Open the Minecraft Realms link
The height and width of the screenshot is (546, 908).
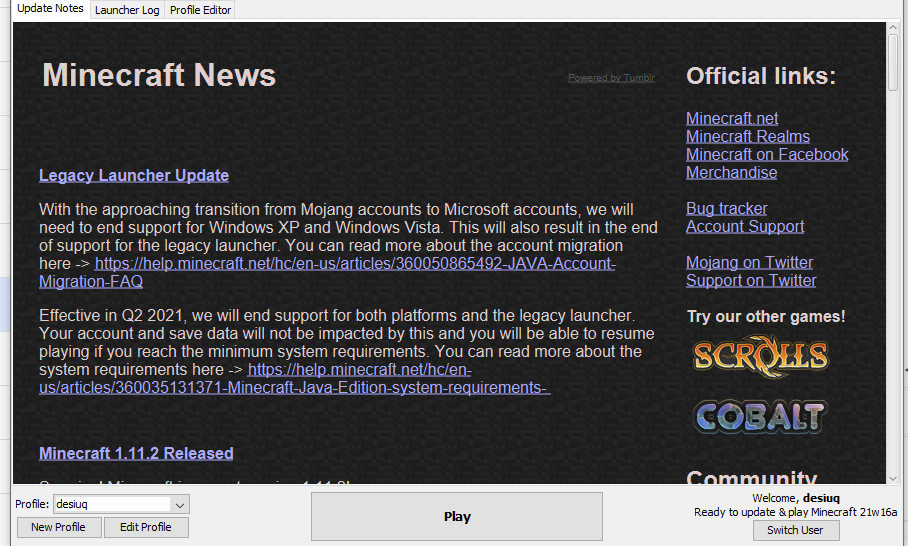point(748,137)
